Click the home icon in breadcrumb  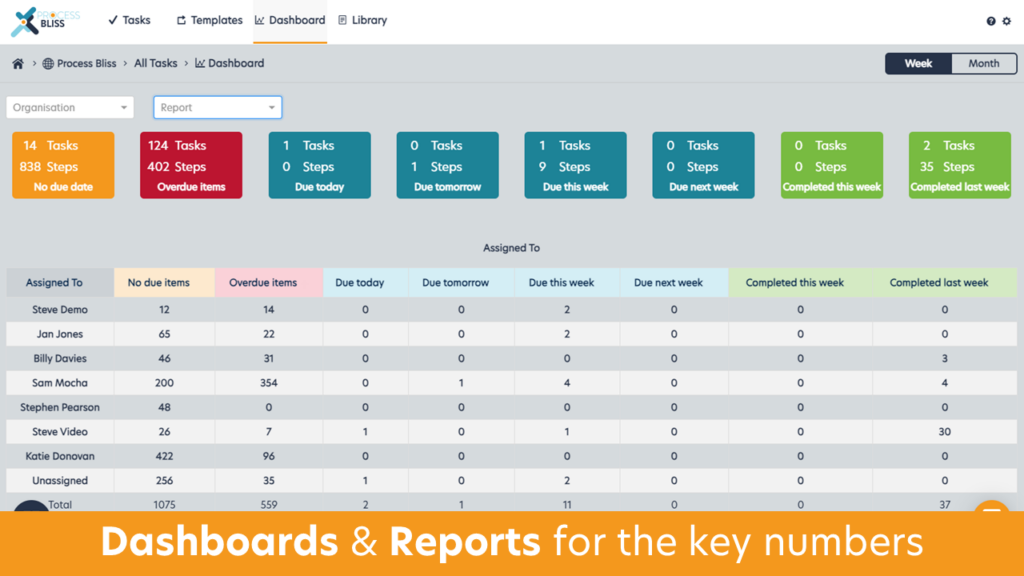click(18, 63)
